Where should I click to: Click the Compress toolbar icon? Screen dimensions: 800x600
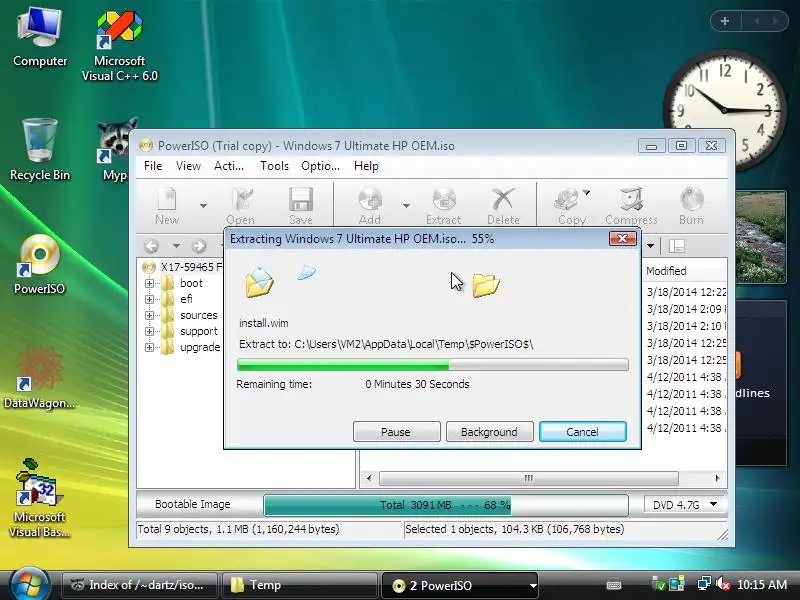(x=631, y=206)
